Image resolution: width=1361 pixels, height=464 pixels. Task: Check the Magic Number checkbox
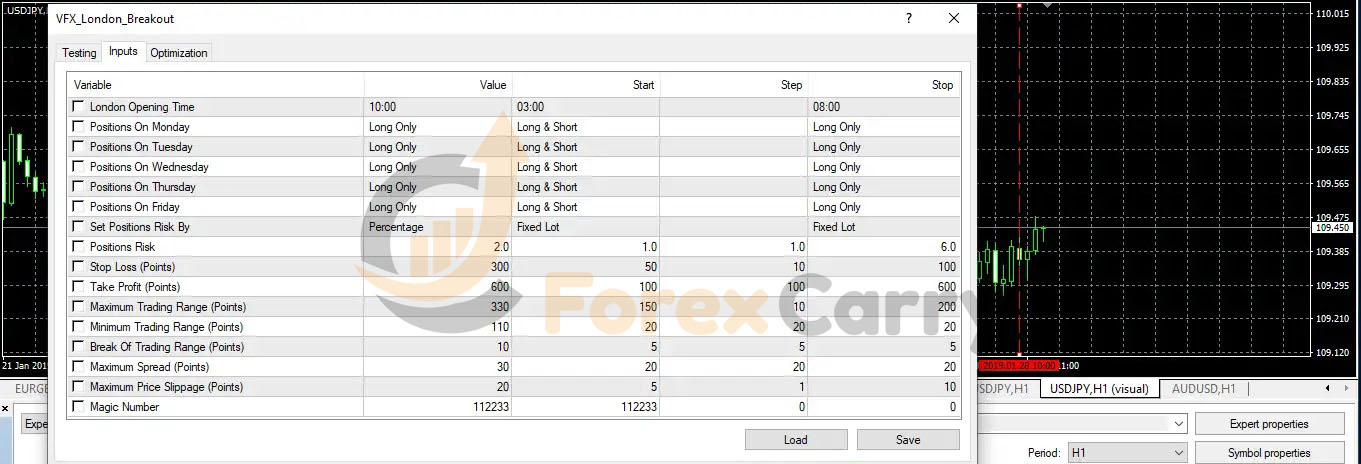[x=79, y=407]
